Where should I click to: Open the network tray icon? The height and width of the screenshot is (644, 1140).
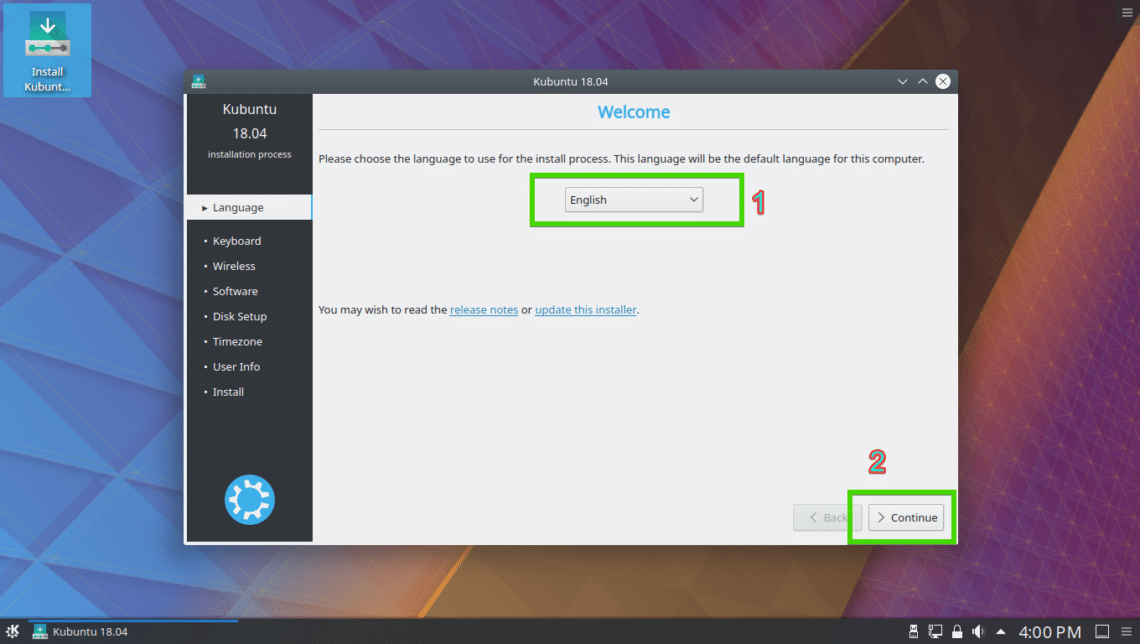935,632
